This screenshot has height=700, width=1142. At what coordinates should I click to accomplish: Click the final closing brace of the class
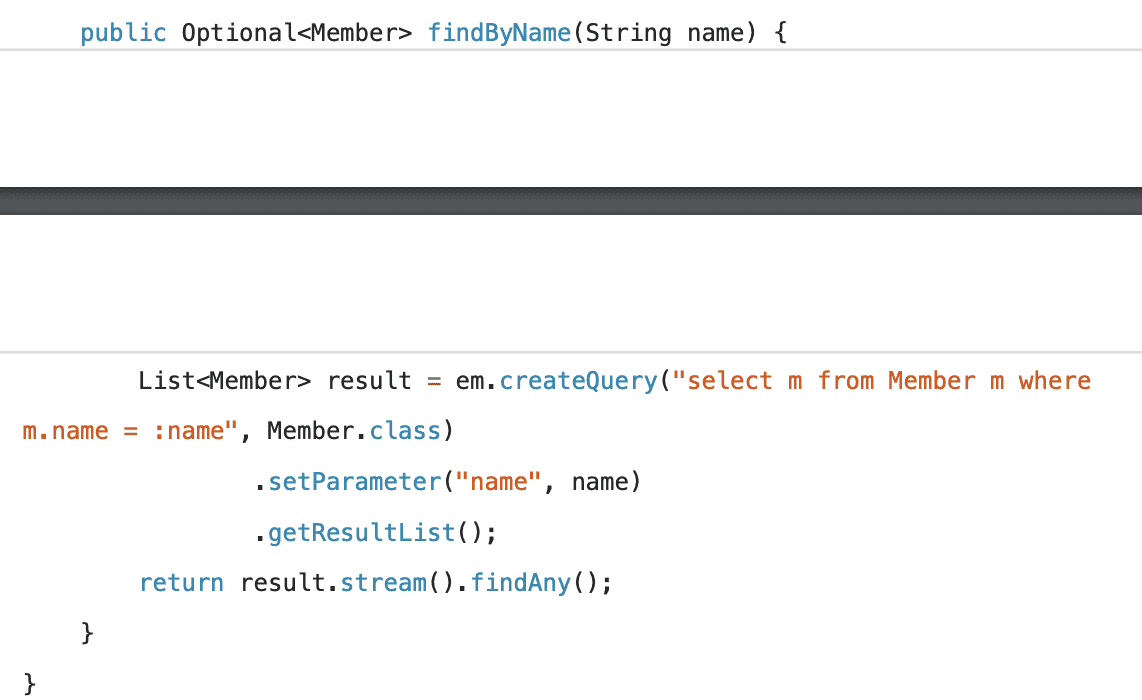point(30,683)
